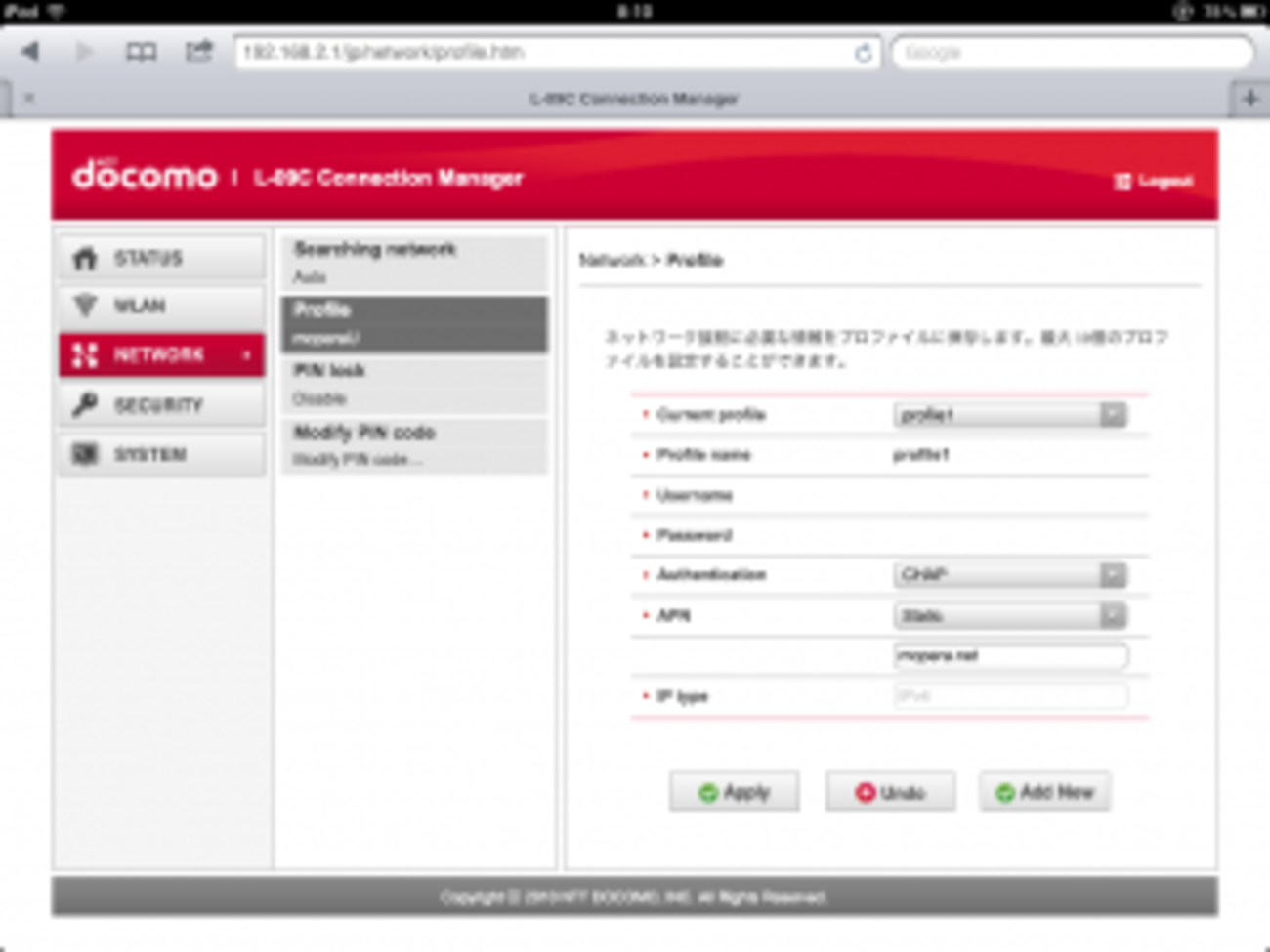The width and height of the screenshot is (1270, 952).
Task: Click the NTT DOCOMO copyright footer text
Action: (x=633, y=896)
